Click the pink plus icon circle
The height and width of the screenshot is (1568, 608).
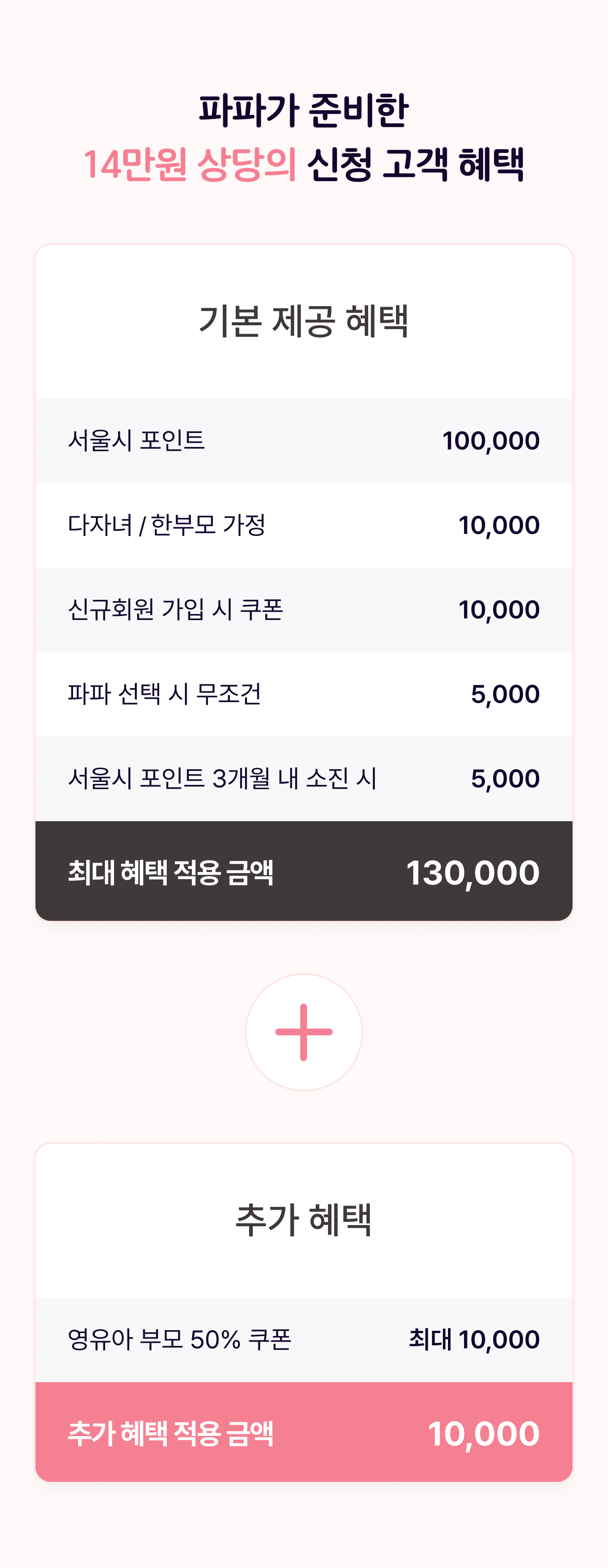coord(304,1032)
